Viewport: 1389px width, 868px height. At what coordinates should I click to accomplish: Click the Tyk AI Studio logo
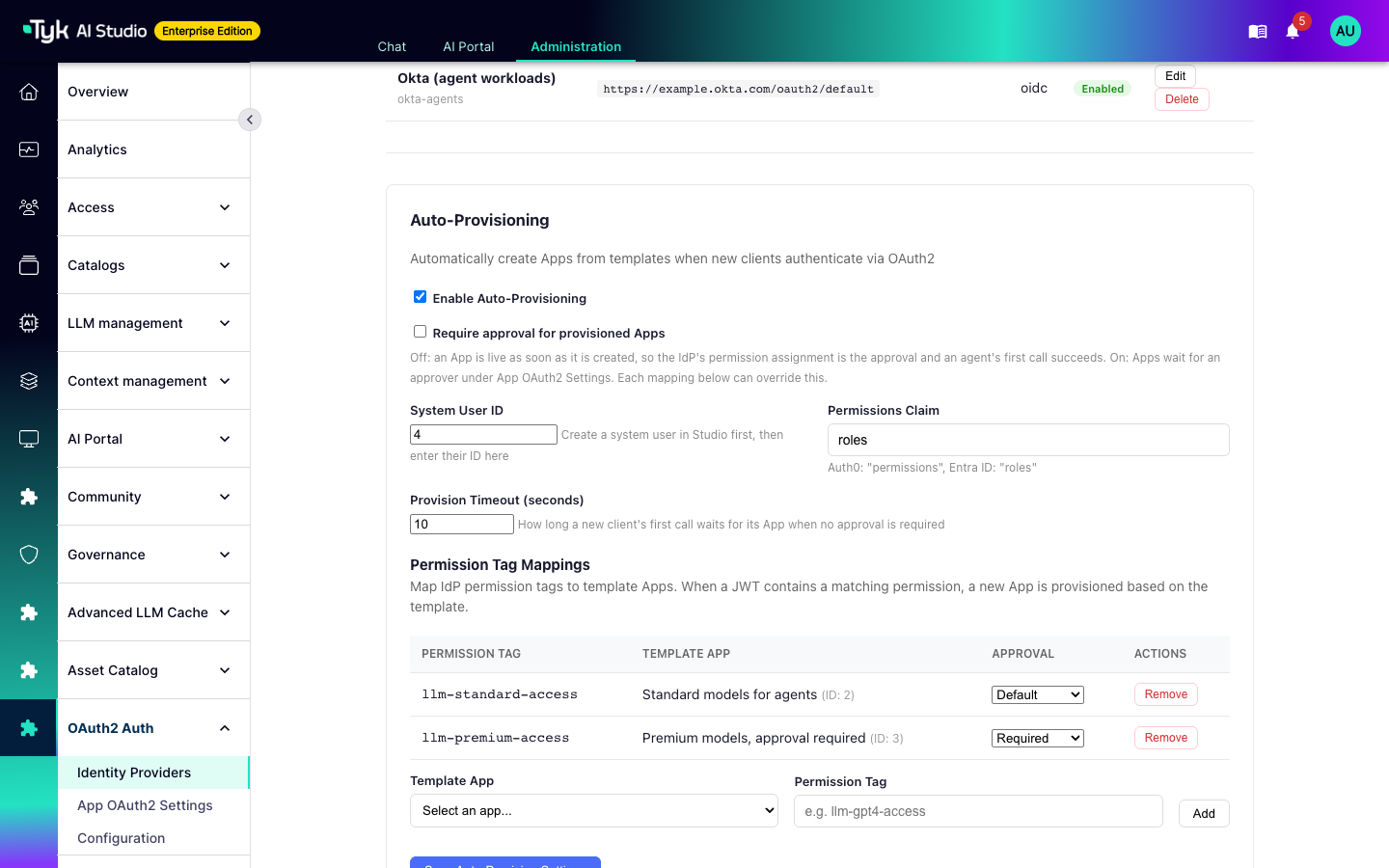pyautogui.click(x=85, y=31)
